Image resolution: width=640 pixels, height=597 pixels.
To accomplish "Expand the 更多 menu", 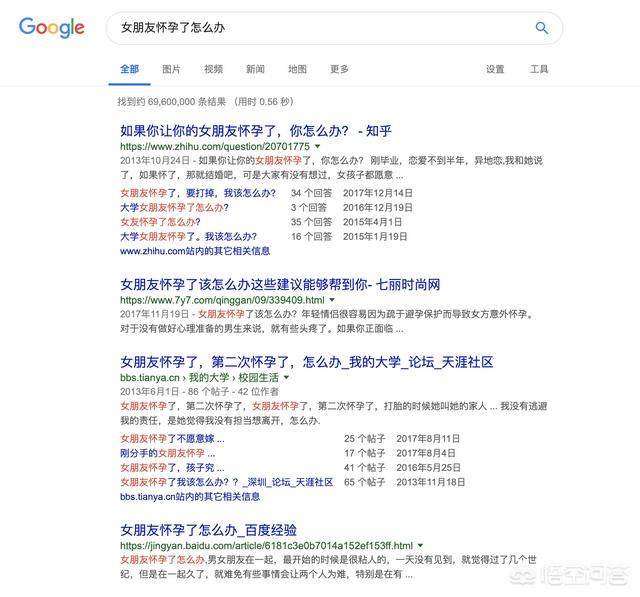I will (x=340, y=69).
